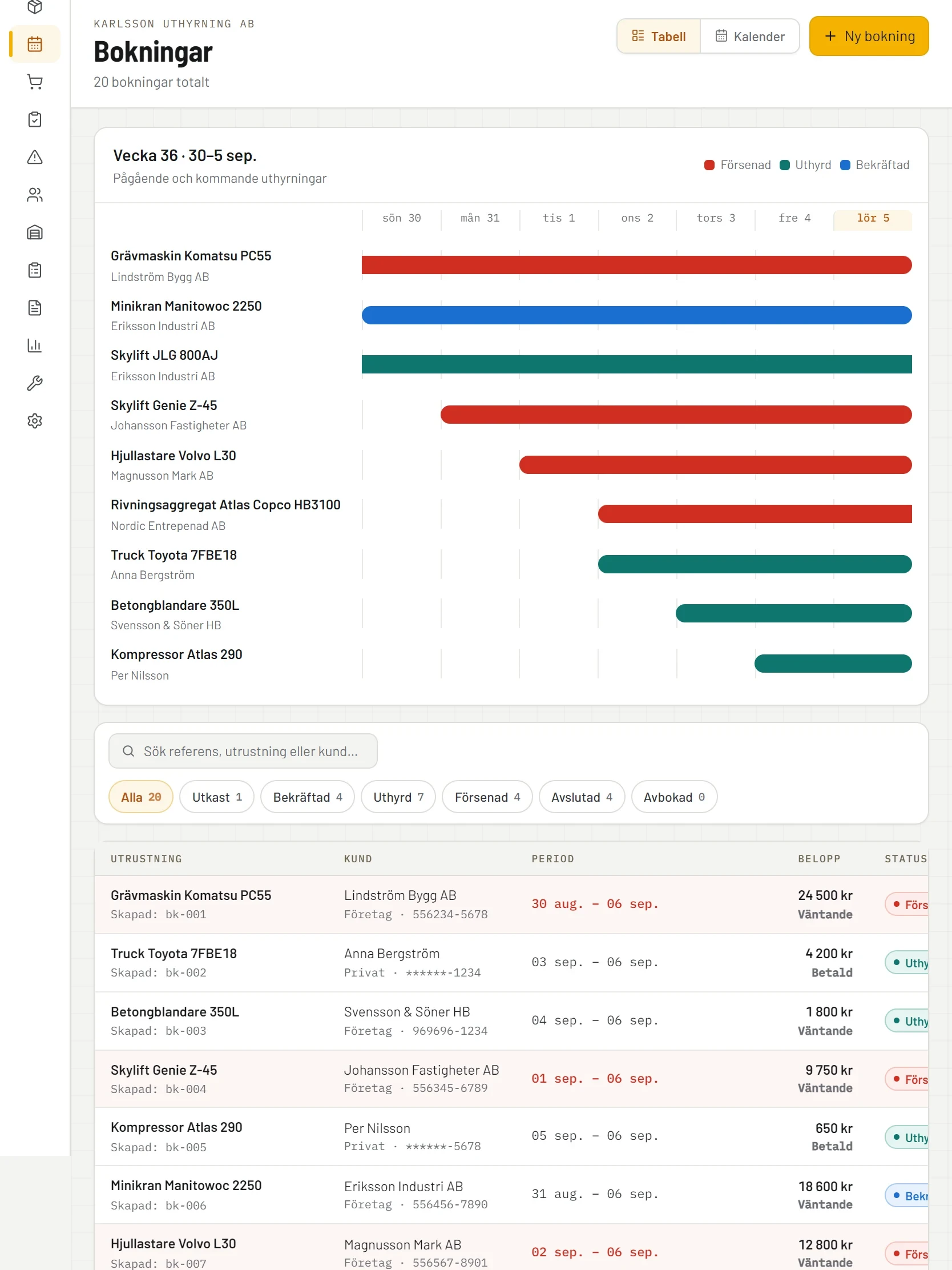The height and width of the screenshot is (1270, 952).
Task: Sort by the UTRUSTNING column header
Action: pyautogui.click(x=146, y=859)
